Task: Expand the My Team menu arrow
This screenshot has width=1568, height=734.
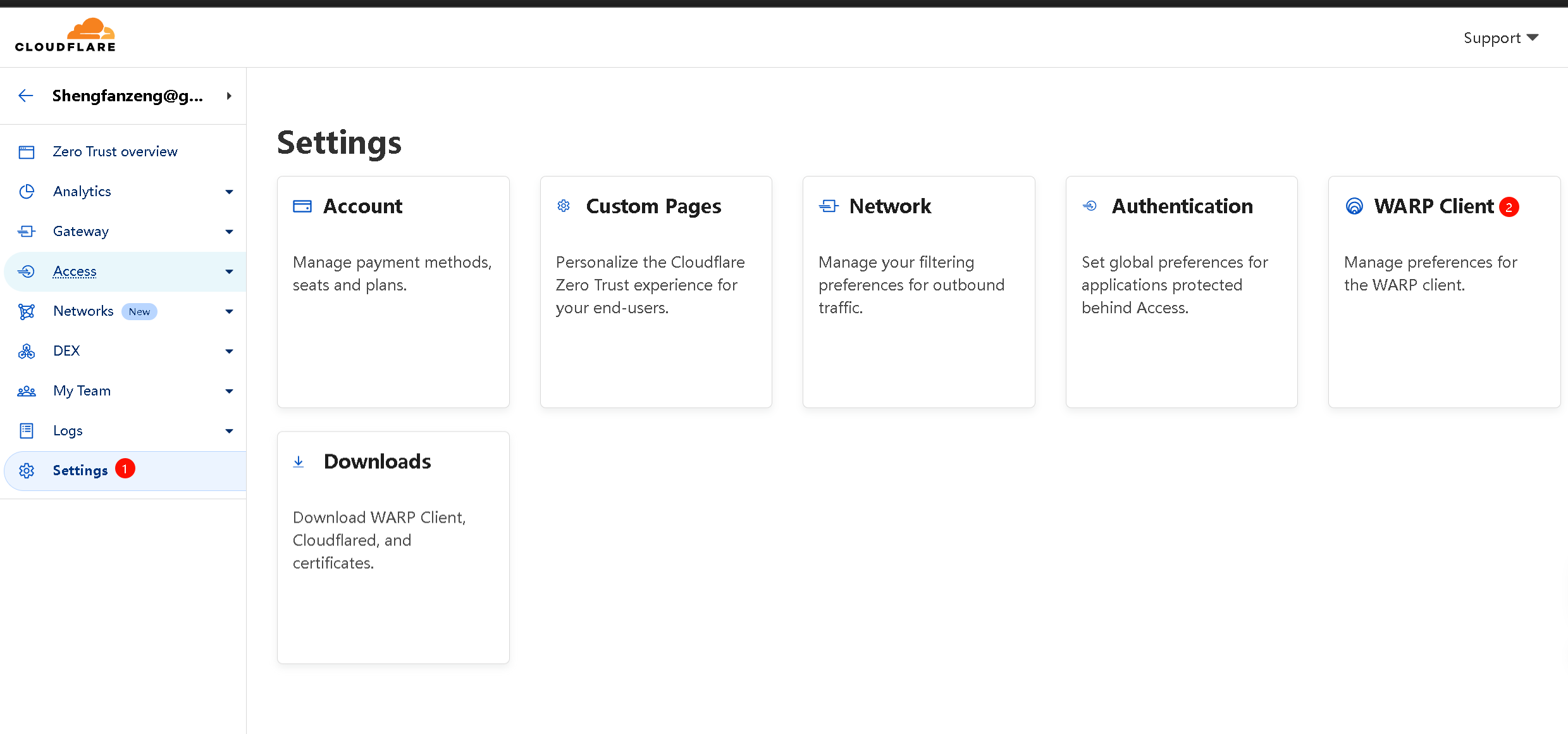Action: [229, 391]
